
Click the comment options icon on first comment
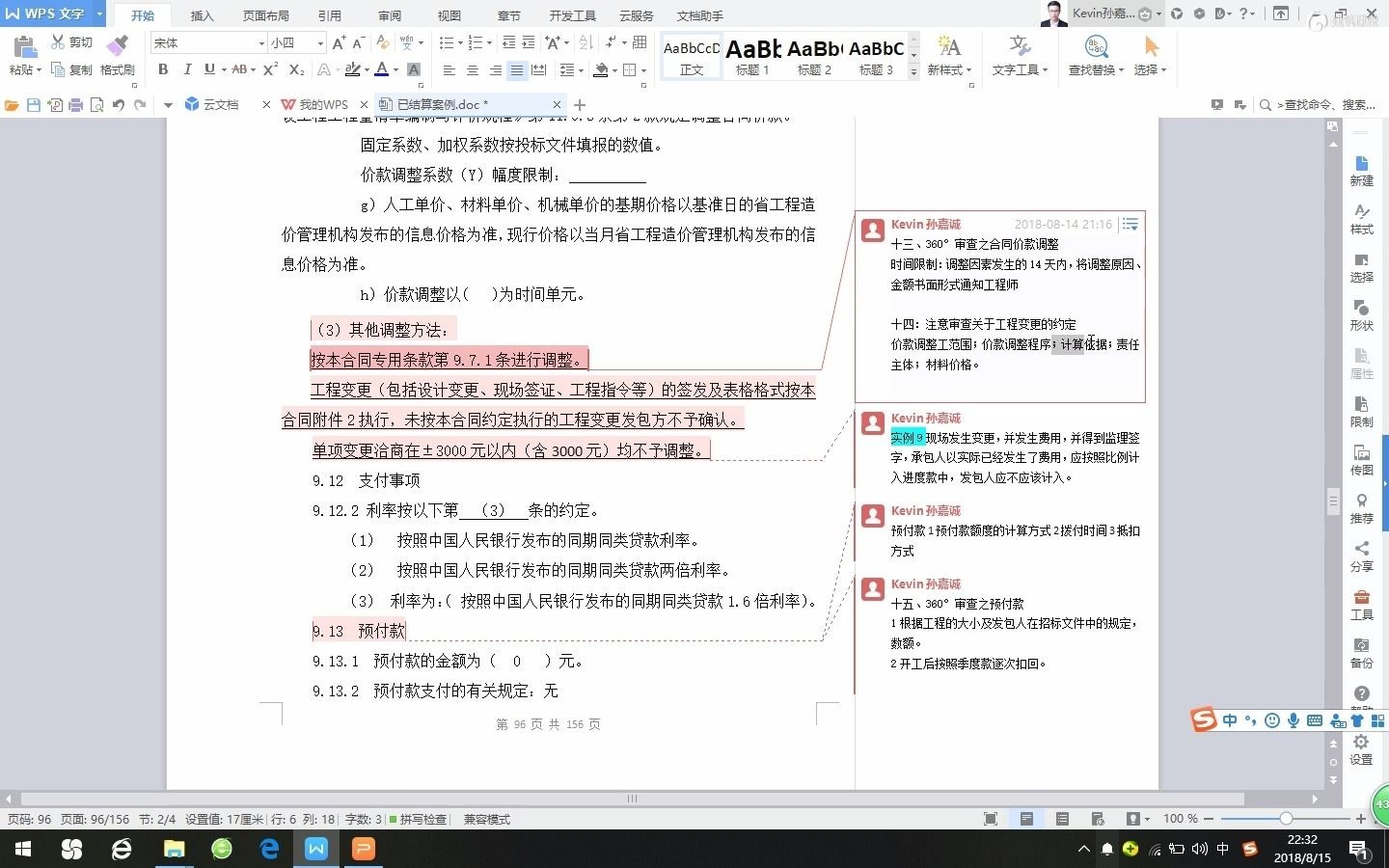pos(1130,224)
